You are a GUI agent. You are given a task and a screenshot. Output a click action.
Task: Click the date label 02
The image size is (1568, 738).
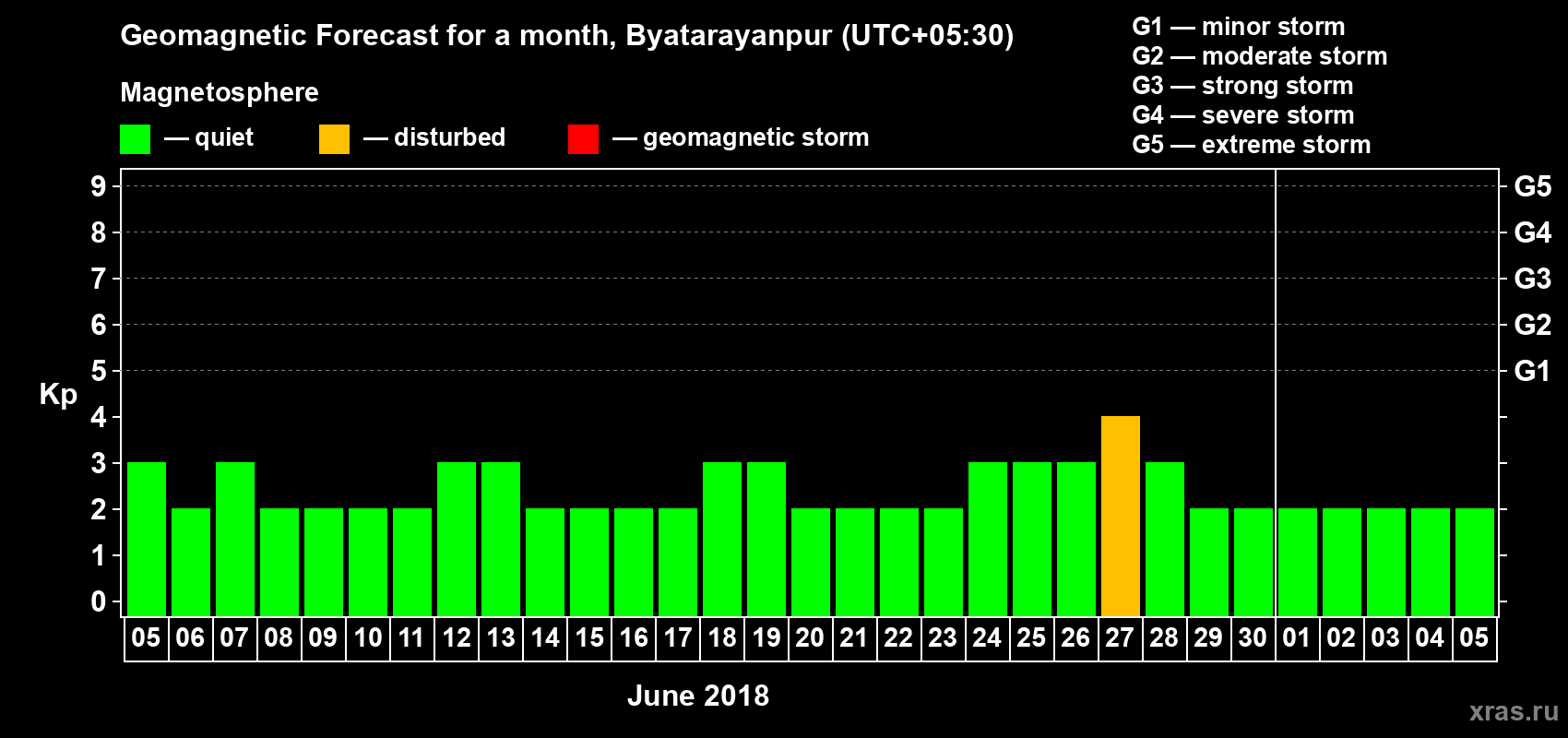[x=1341, y=638]
